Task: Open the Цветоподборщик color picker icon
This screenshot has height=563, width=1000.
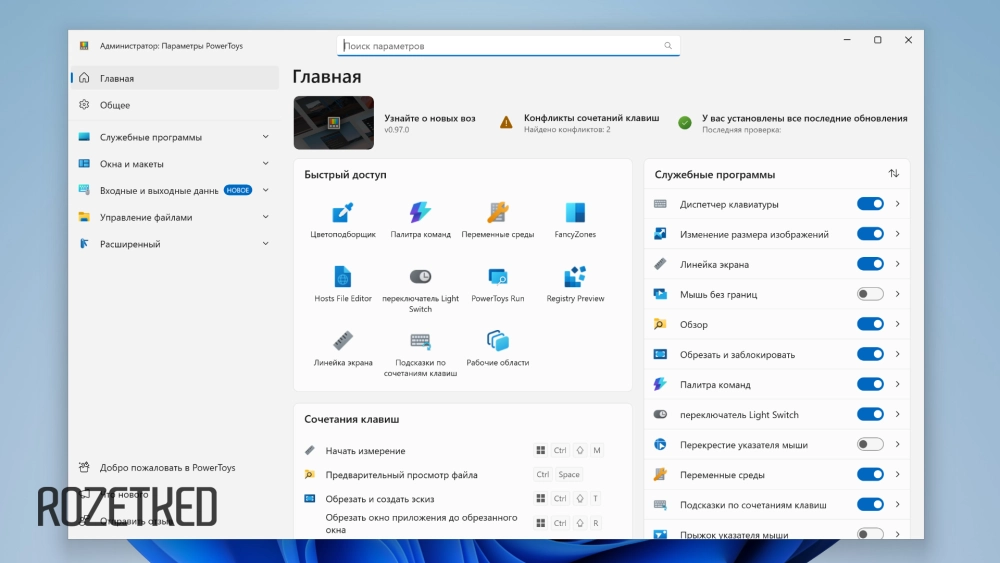Action: (x=343, y=213)
